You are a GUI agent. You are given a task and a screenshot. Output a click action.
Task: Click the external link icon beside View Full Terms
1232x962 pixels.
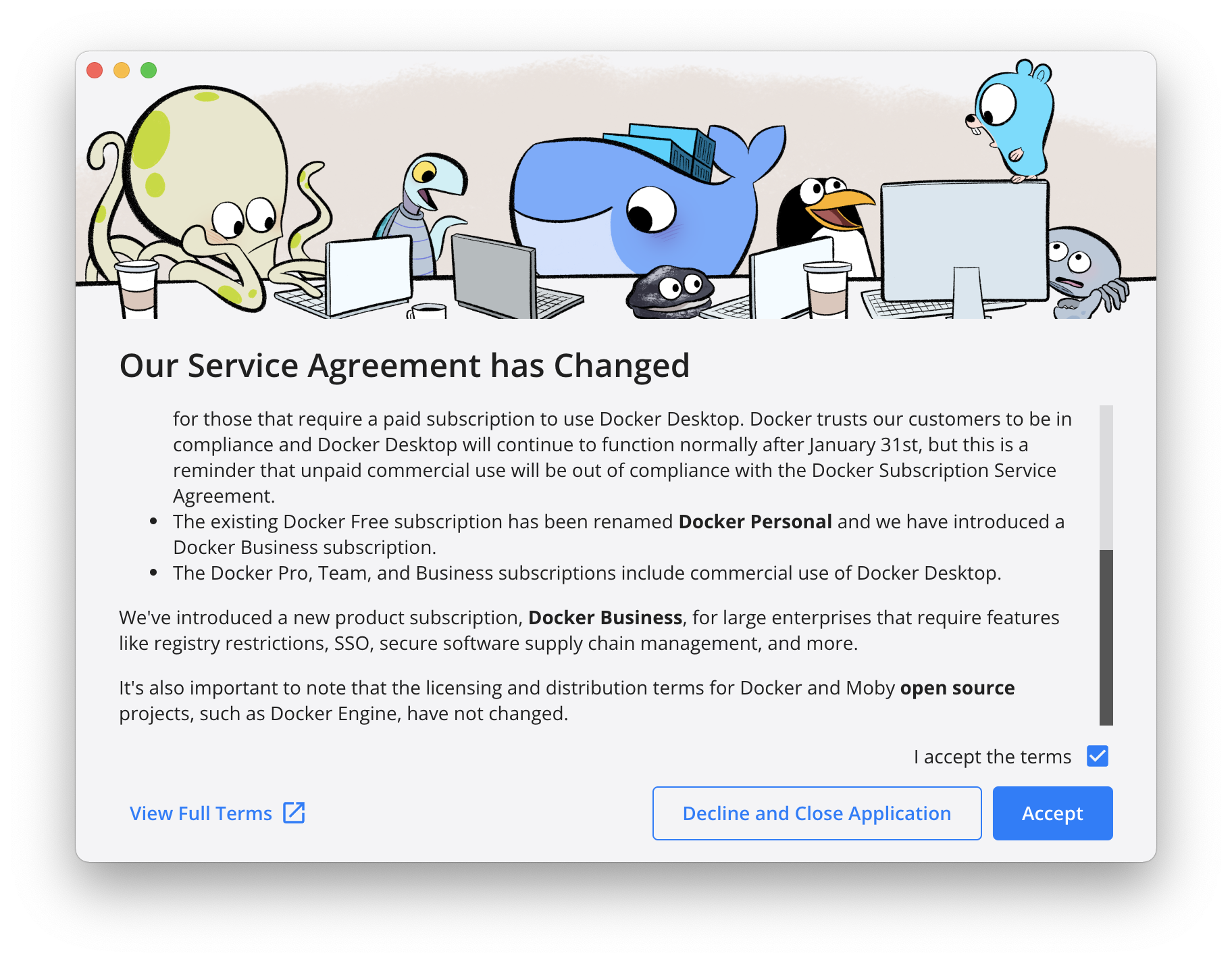coord(294,813)
